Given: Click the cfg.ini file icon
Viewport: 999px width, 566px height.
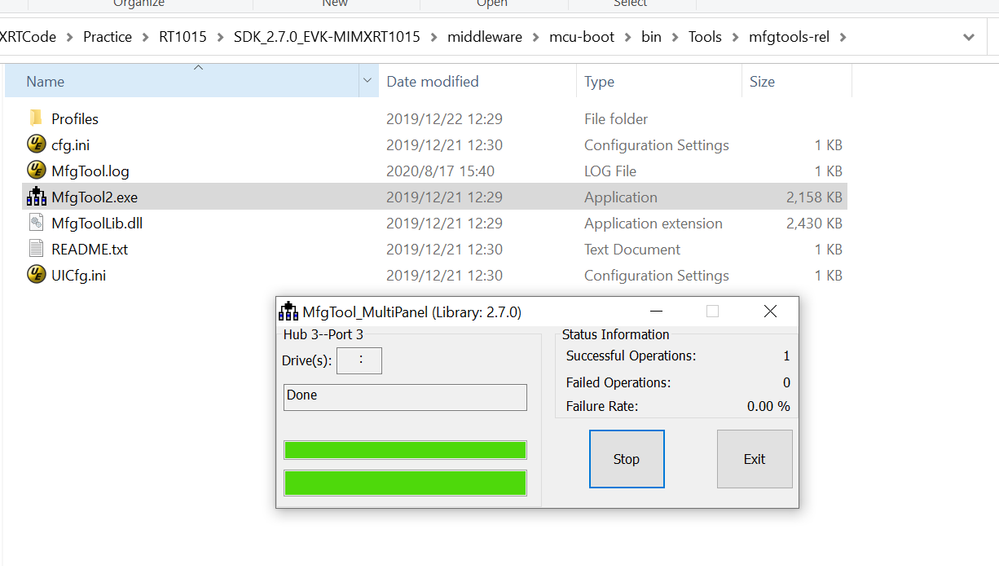Looking at the screenshot, I should click(x=36, y=144).
